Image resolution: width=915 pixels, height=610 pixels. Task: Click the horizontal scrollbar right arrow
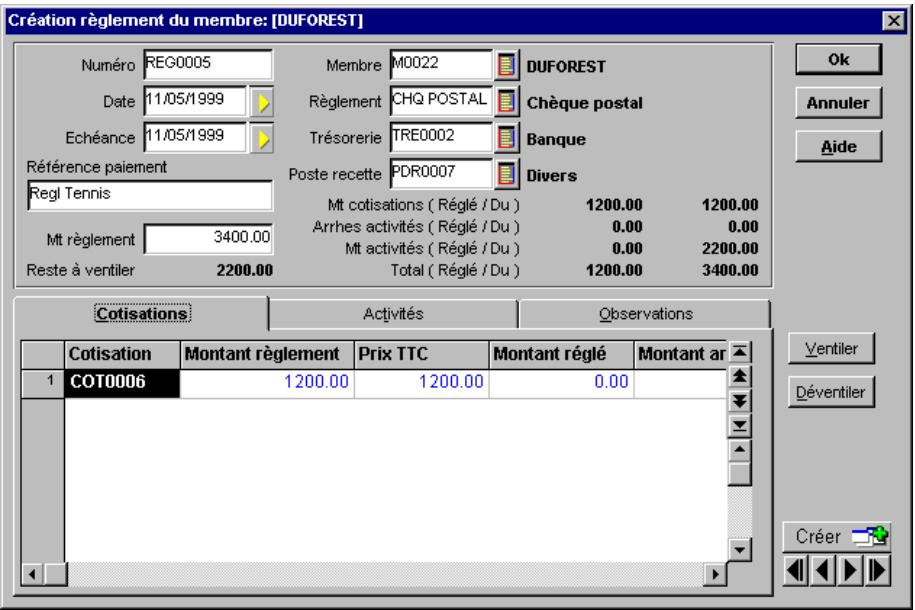click(x=715, y=574)
